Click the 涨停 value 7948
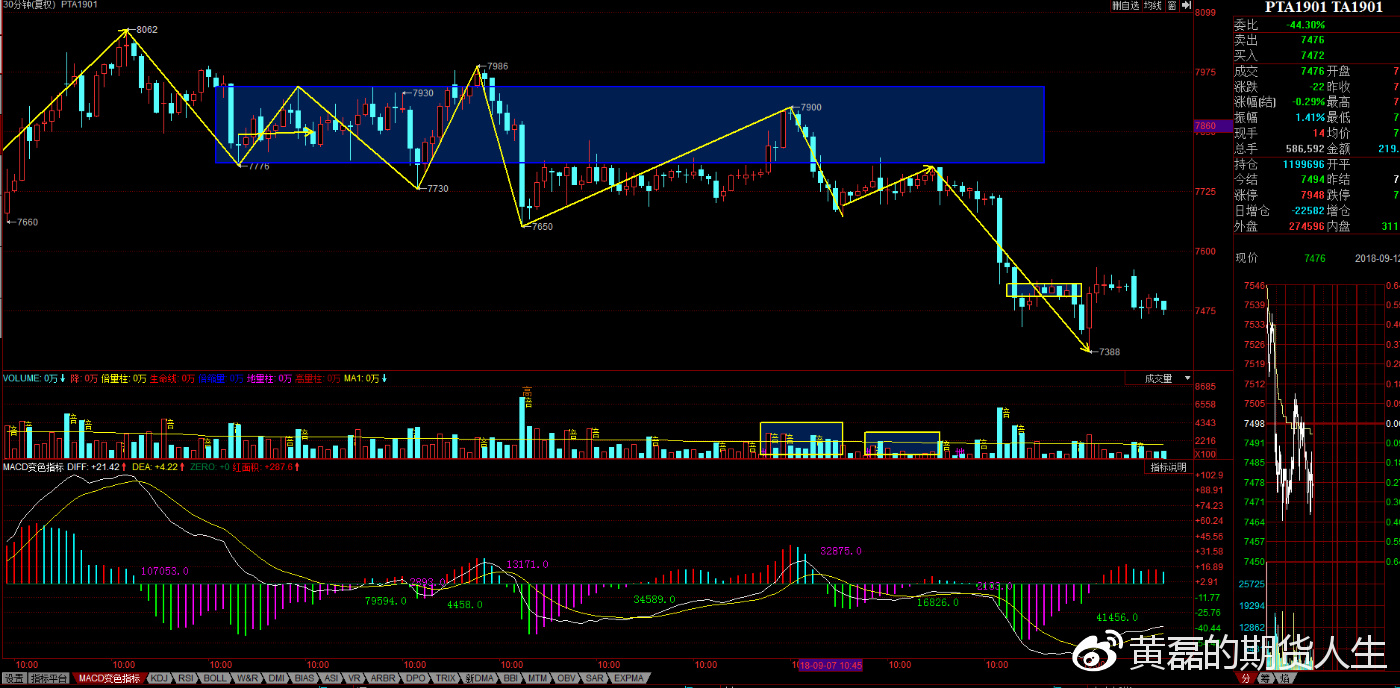Screen dimensions: 1400x688 pyautogui.click(x=1312, y=195)
